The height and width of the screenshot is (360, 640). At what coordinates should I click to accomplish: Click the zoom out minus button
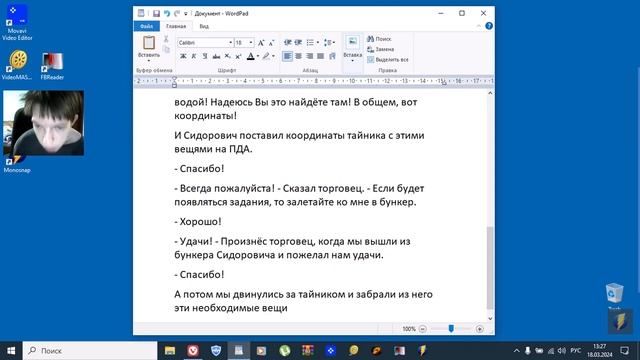422,329
